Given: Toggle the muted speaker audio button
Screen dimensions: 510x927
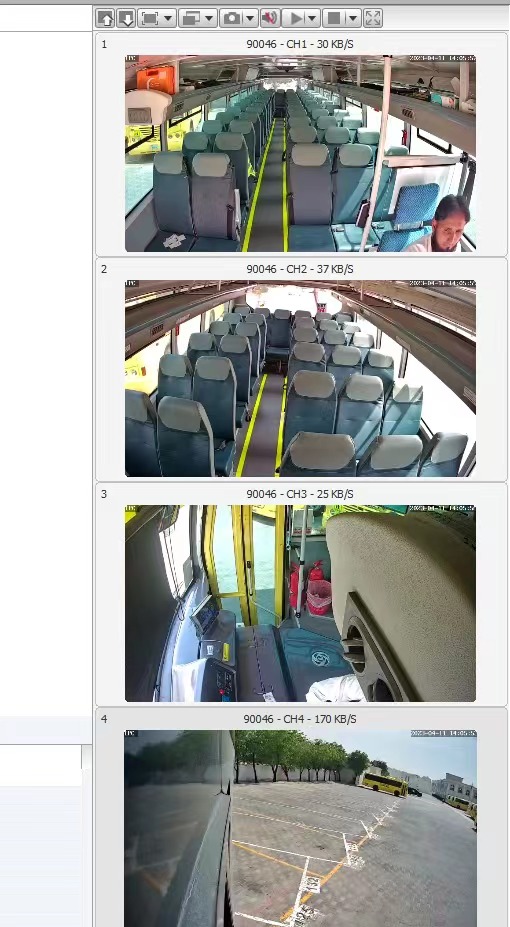Looking at the screenshot, I should click(270, 18).
